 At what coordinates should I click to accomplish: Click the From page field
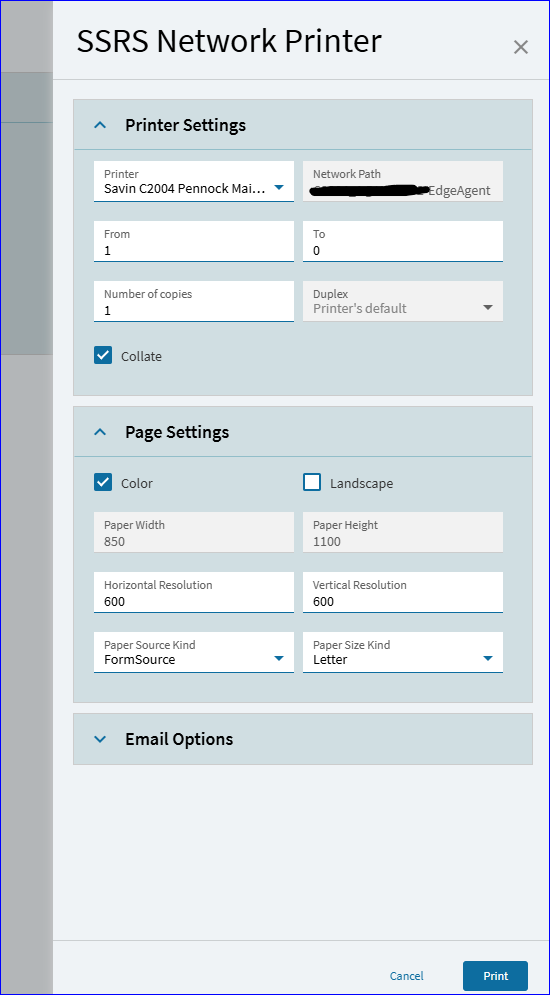pyautogui.click(x=193, y=242)
